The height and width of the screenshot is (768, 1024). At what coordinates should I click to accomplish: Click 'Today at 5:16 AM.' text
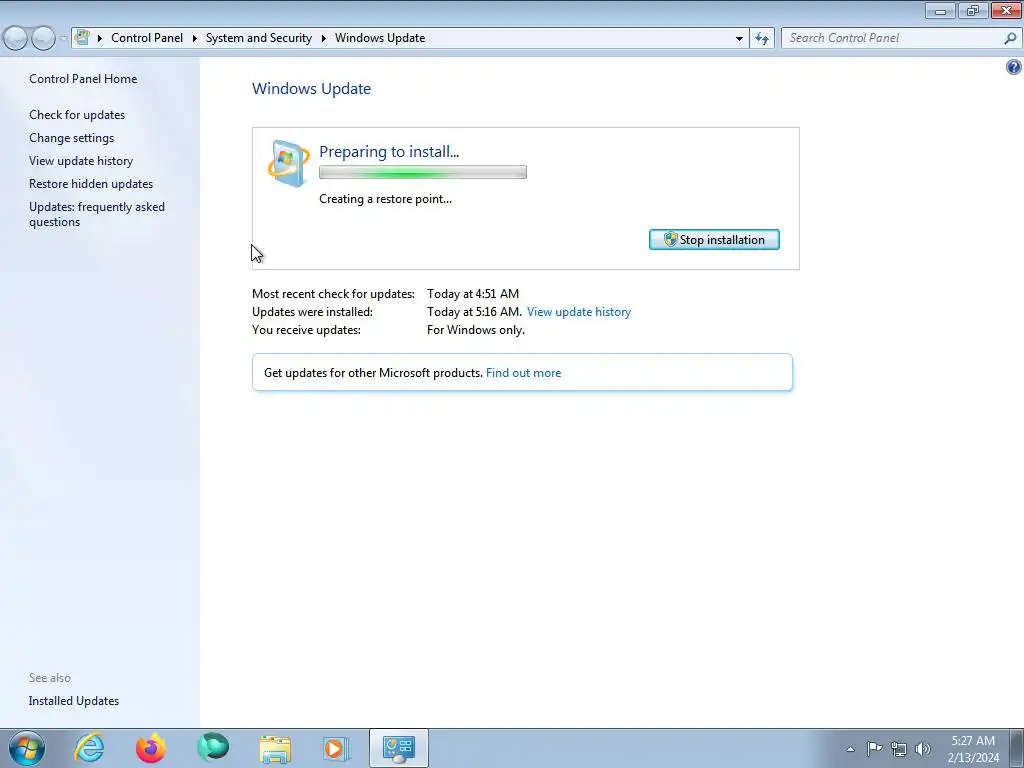[x=475, y=312]
